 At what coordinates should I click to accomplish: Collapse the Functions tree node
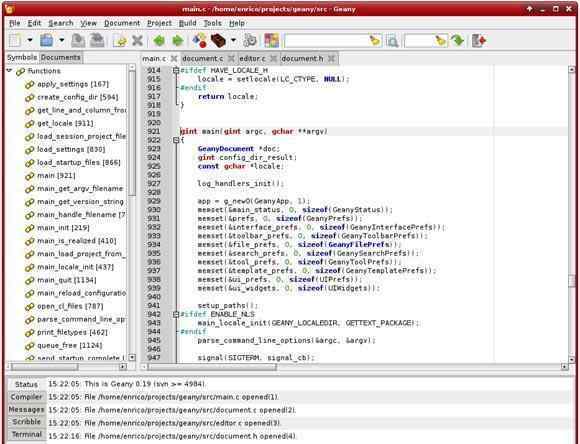(x=9, y=70)
